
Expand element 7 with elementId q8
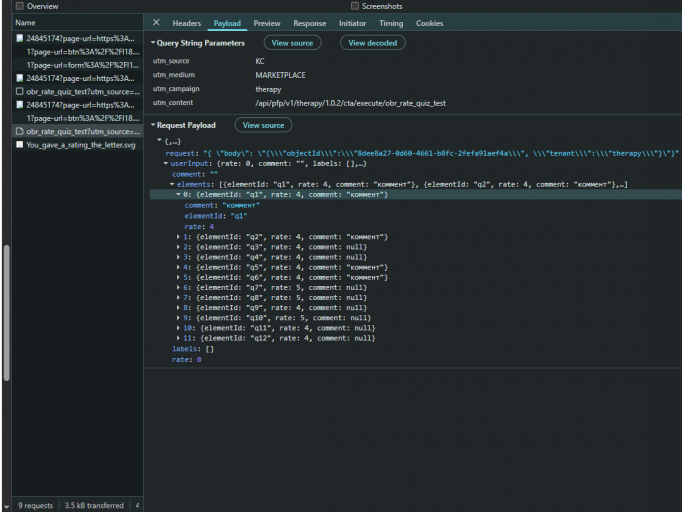pos(178,298)
